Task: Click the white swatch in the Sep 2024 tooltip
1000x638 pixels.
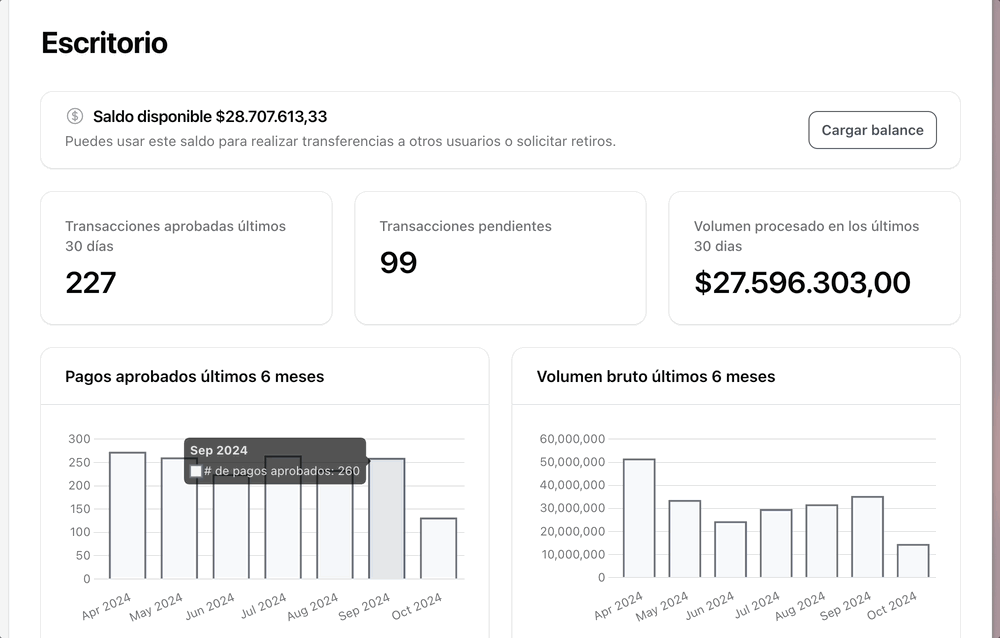Action: (x=196, y=471)
